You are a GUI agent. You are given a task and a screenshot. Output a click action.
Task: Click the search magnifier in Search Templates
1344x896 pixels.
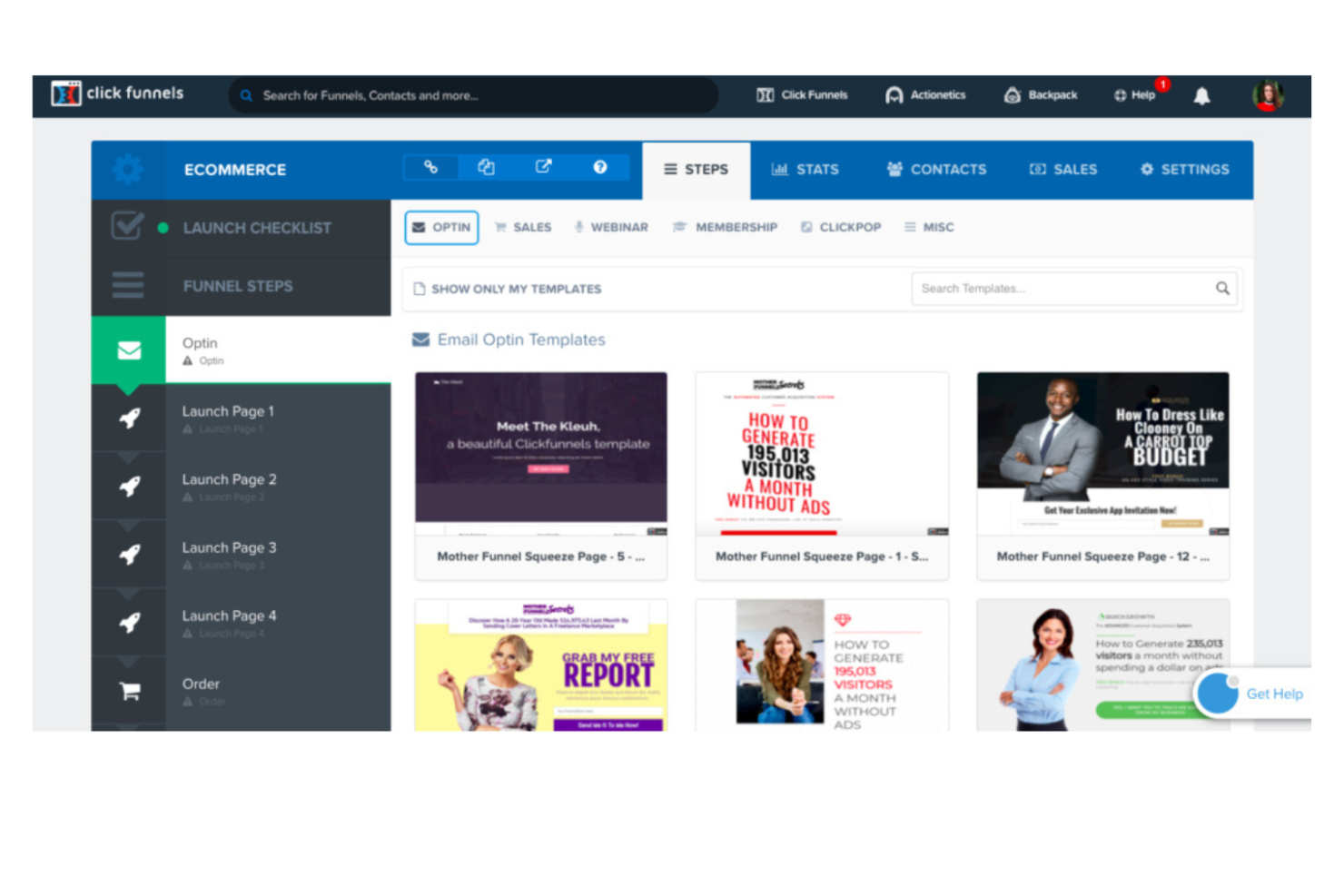[1221, 288]
